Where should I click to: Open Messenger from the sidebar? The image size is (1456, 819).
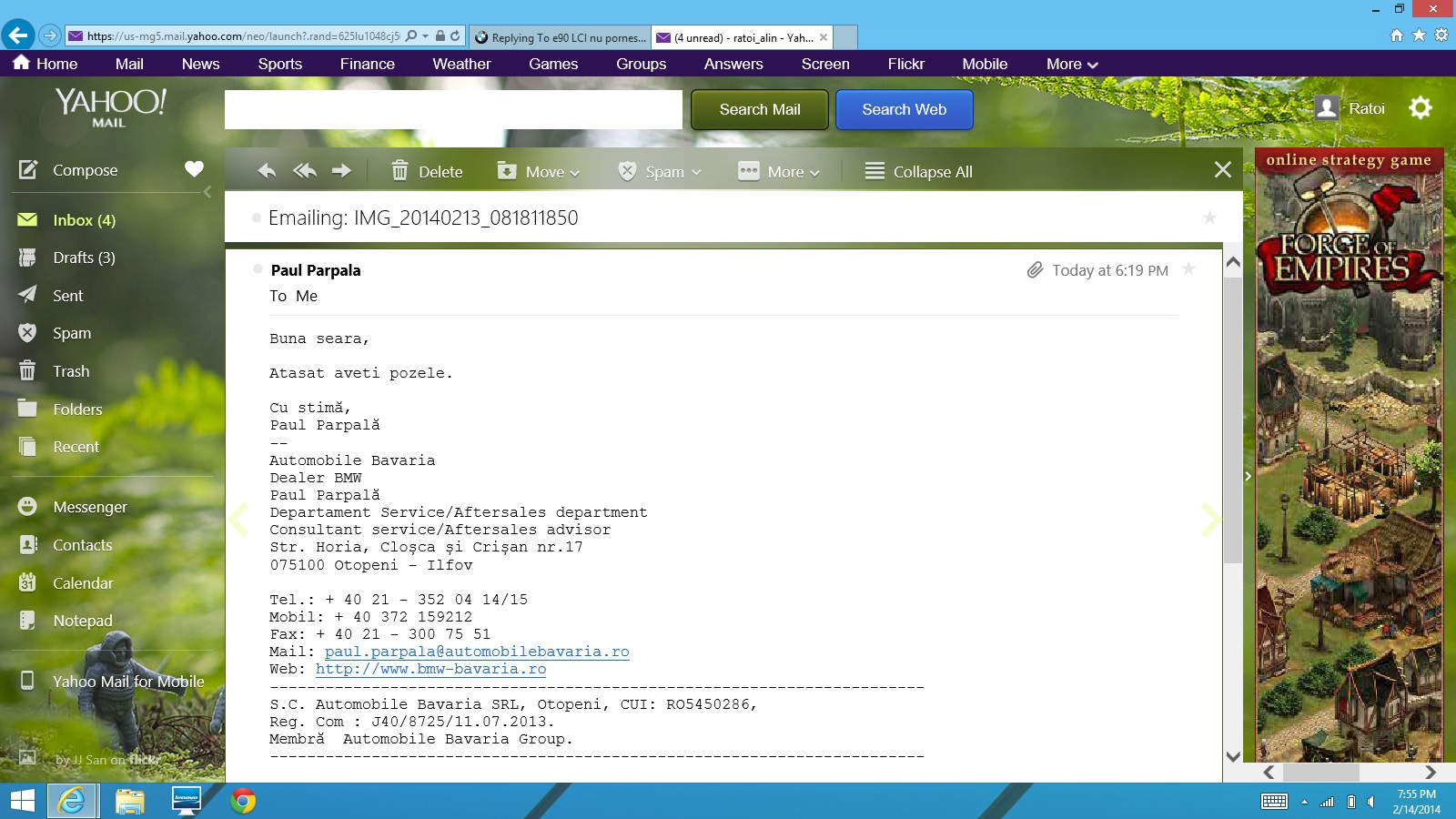point(89,507)
